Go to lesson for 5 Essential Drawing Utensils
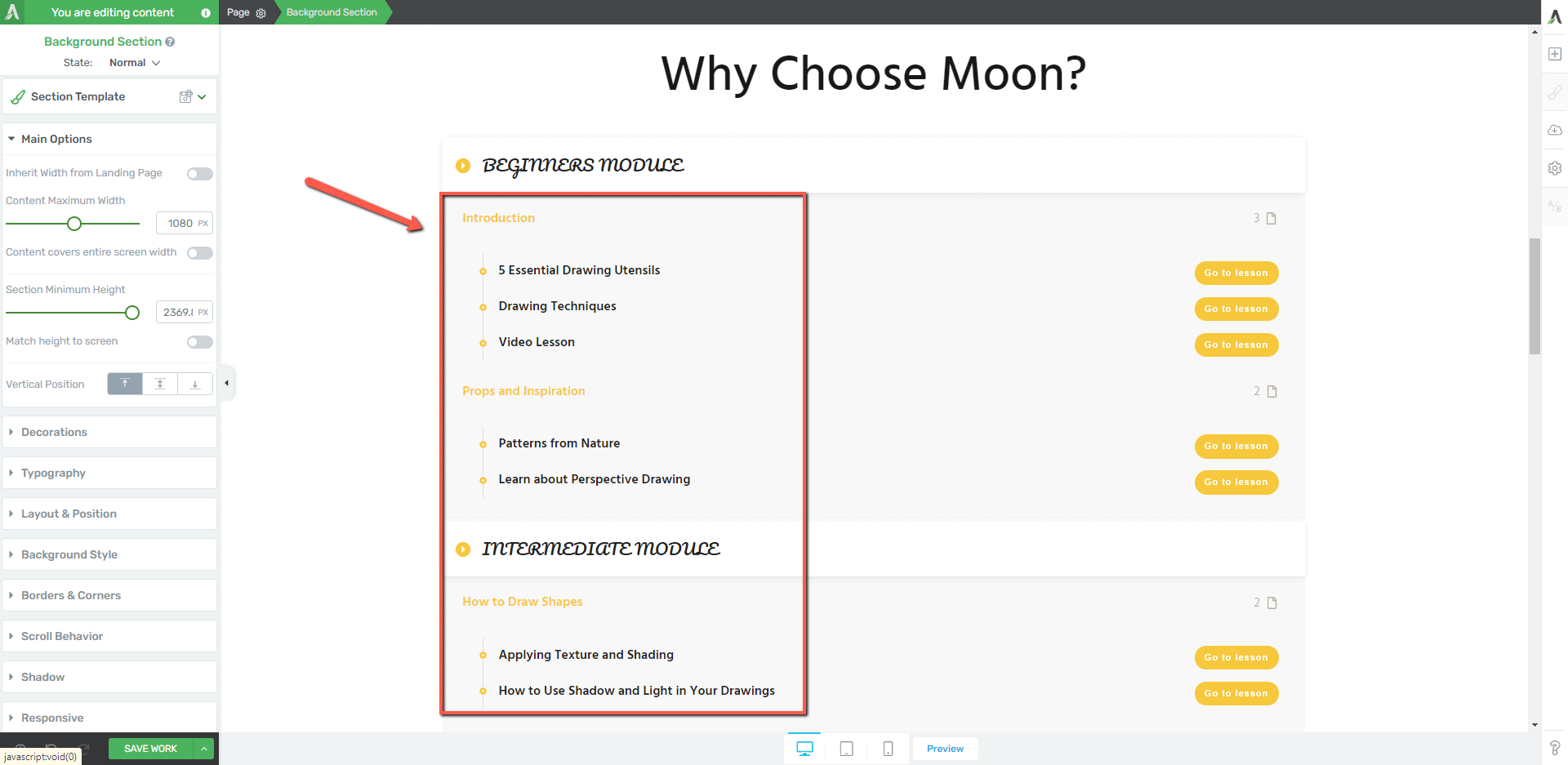The height and width of the screenshot is (765, 1568). pyautogui.click(x=1236, y=273)
